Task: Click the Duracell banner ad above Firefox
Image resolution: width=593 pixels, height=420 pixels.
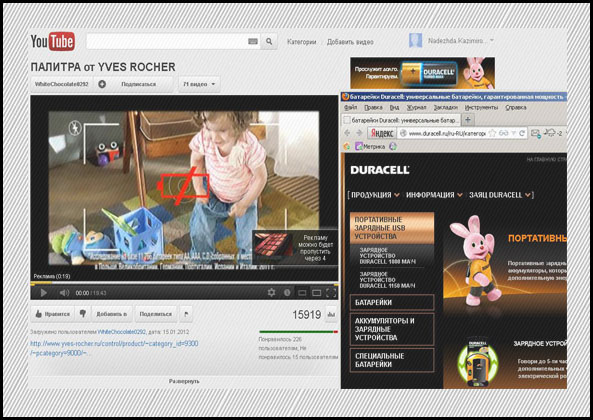Action: coord(422,73)
